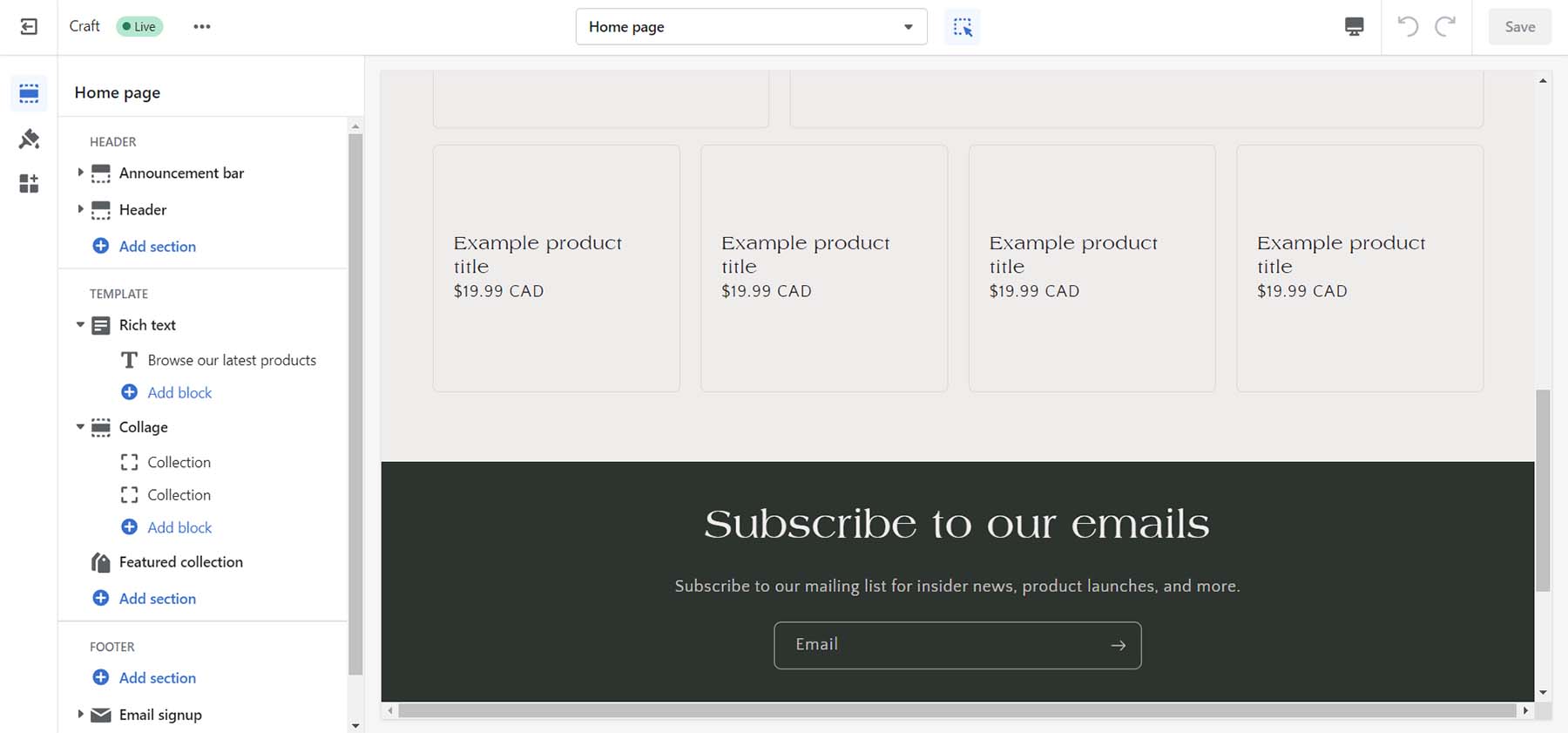Click the second Collection block frame icon
The image size is (1568, 733).
pos(129,495)
